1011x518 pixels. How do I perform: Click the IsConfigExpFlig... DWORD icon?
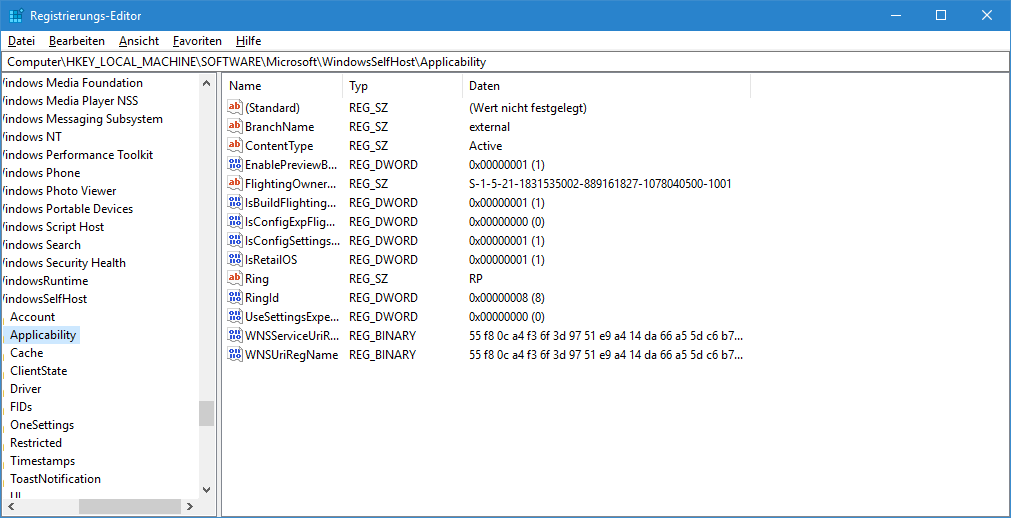[x=235, y=222]
